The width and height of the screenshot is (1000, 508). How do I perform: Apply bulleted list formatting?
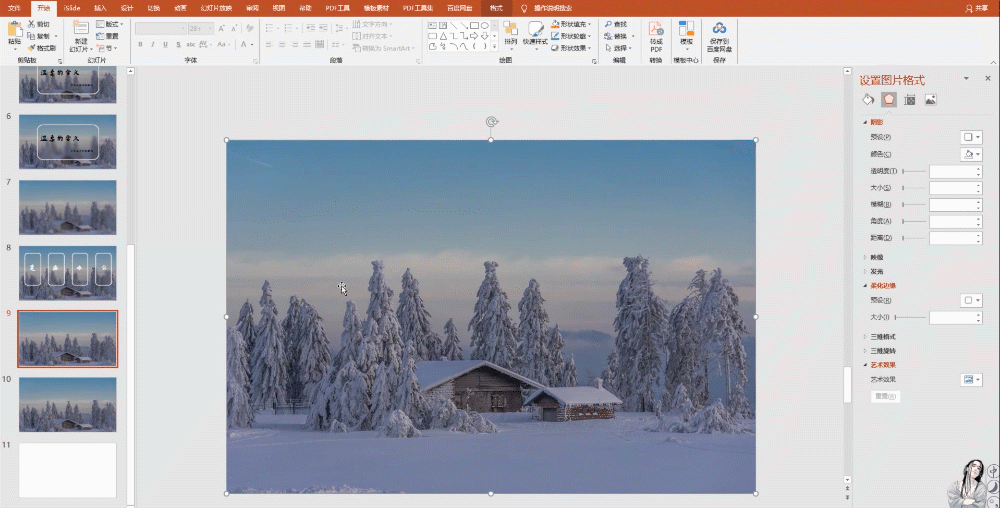click(272, 28)
